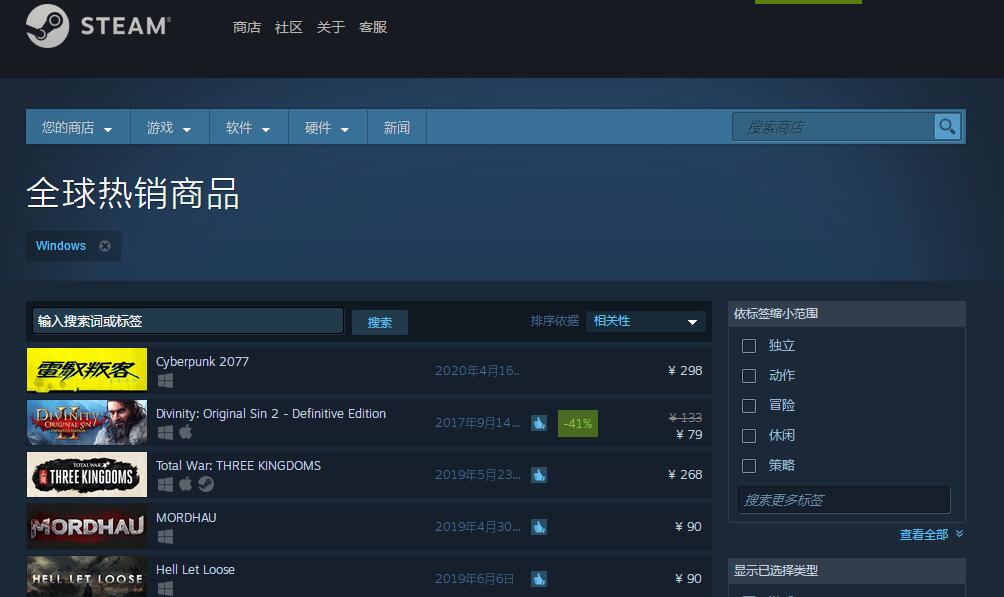Click the ¥ 268 price for Total War
1004x597 pixels.
(684, 474)
